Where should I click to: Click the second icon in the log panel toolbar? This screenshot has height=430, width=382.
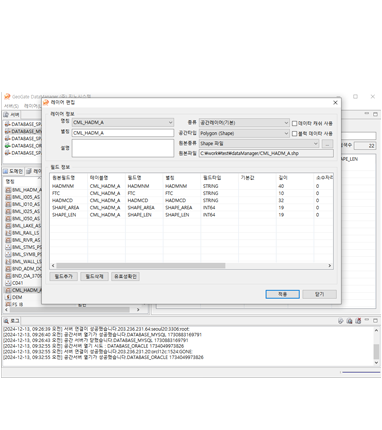click(x=349, y=321)
